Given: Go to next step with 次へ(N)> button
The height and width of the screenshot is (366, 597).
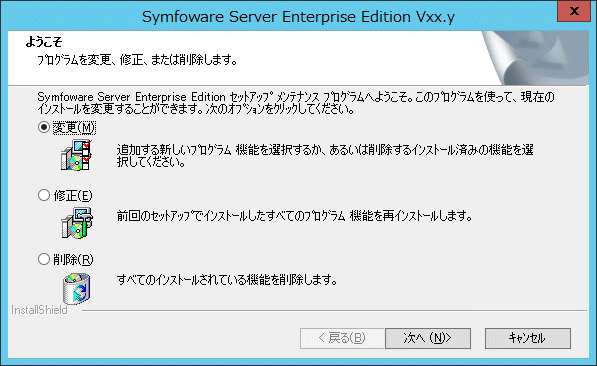Looking at the screenshot, I should pyautogui.click(x=428, y=338).
